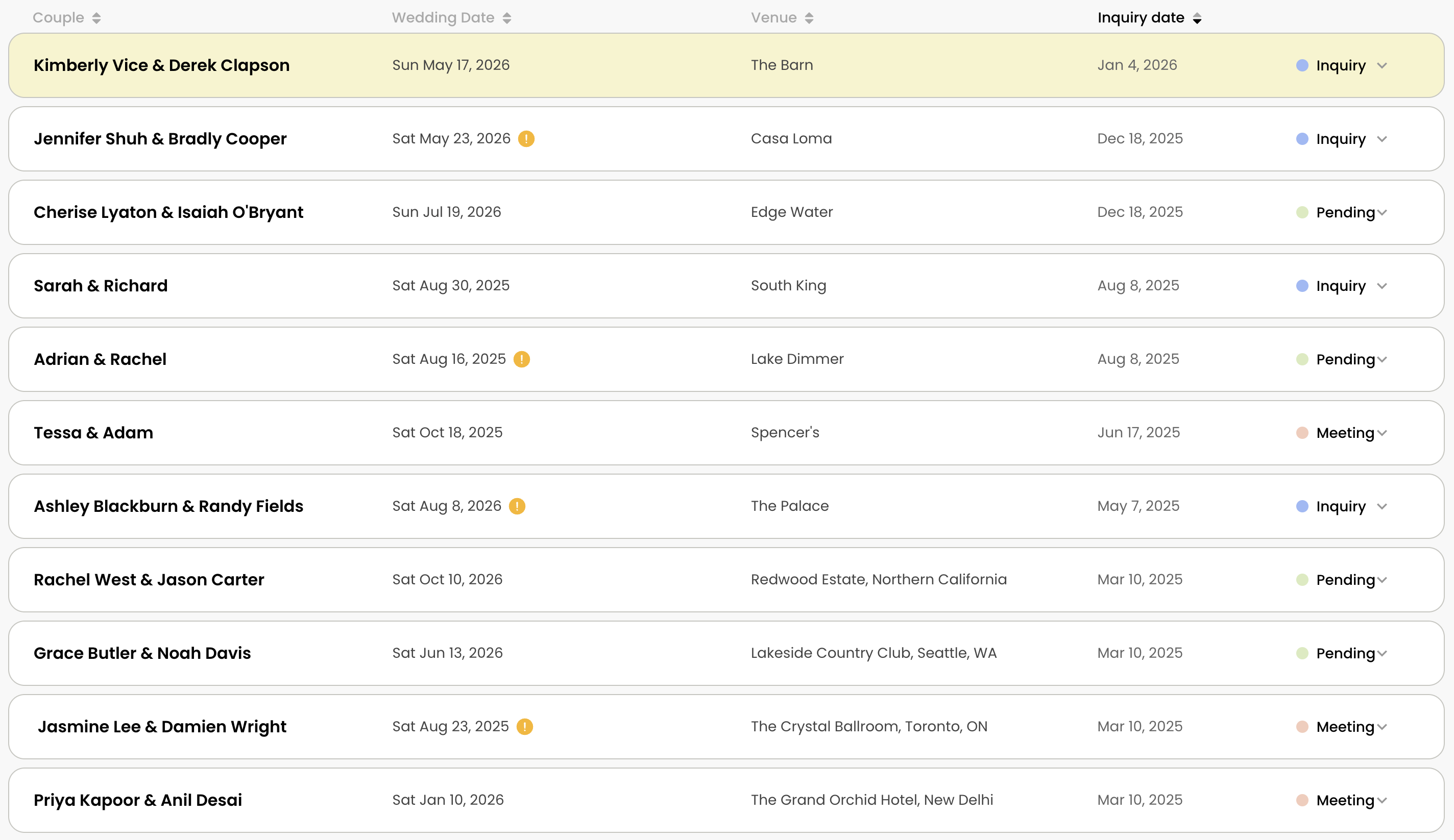
Task: Click blue Inquiry status dot for Ashley Blackburn
Action: point(1302,507)
